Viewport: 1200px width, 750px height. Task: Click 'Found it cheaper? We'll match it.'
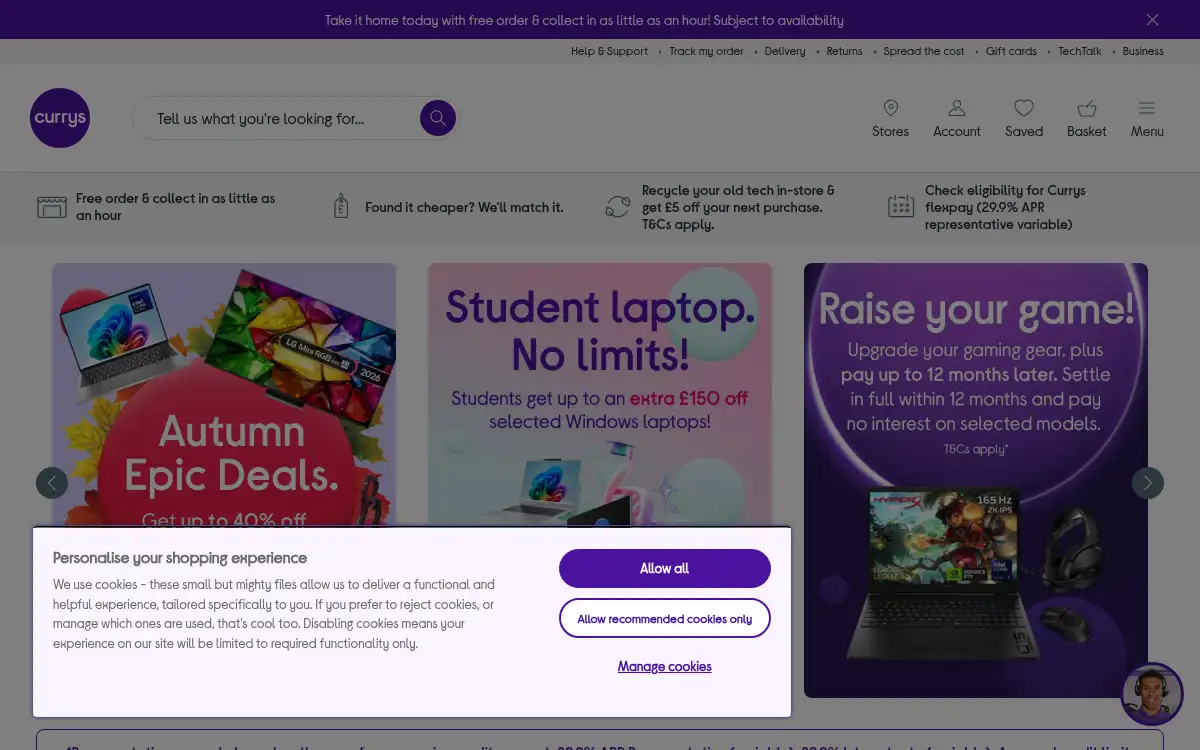464,207
